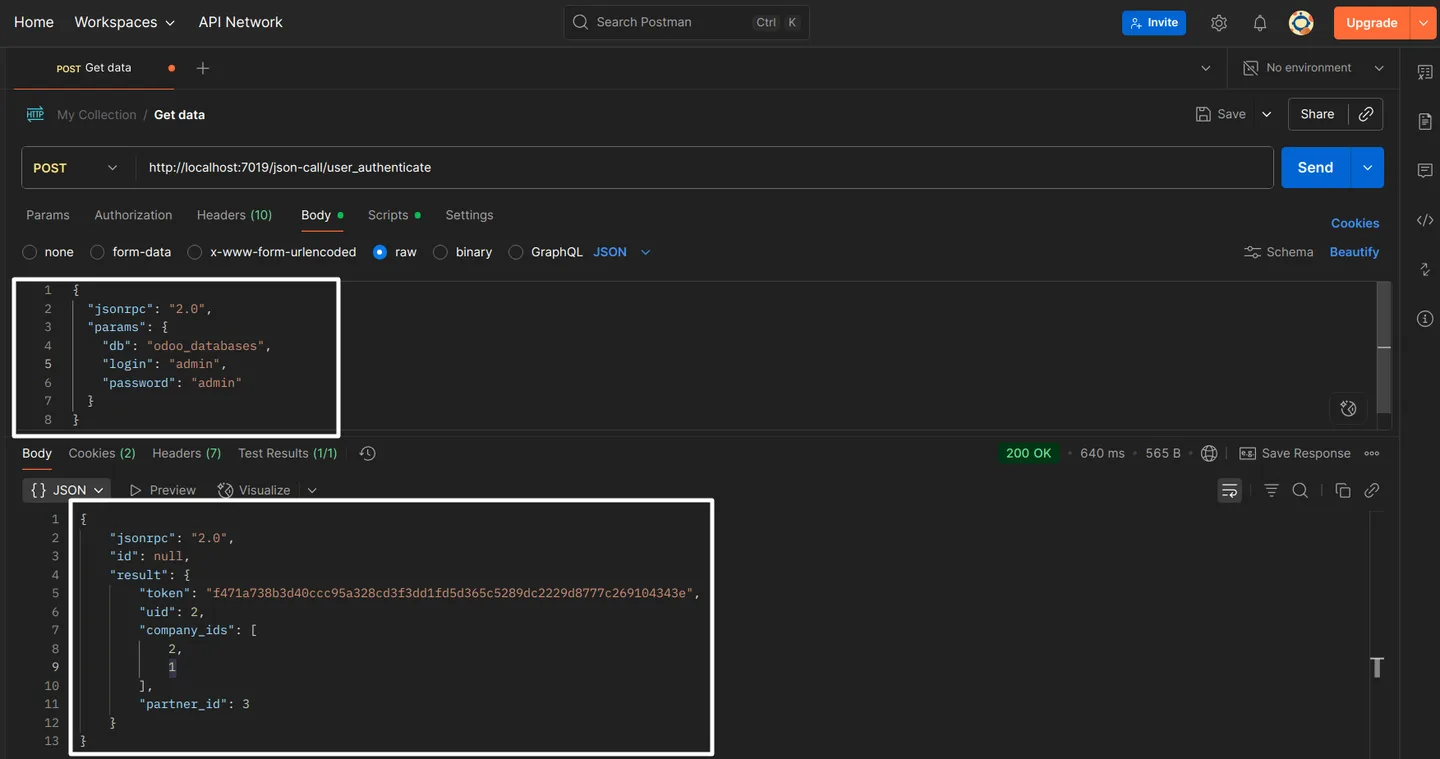
Task: Expand the Visualize options chevron
Action: click(x=312, y=490)
